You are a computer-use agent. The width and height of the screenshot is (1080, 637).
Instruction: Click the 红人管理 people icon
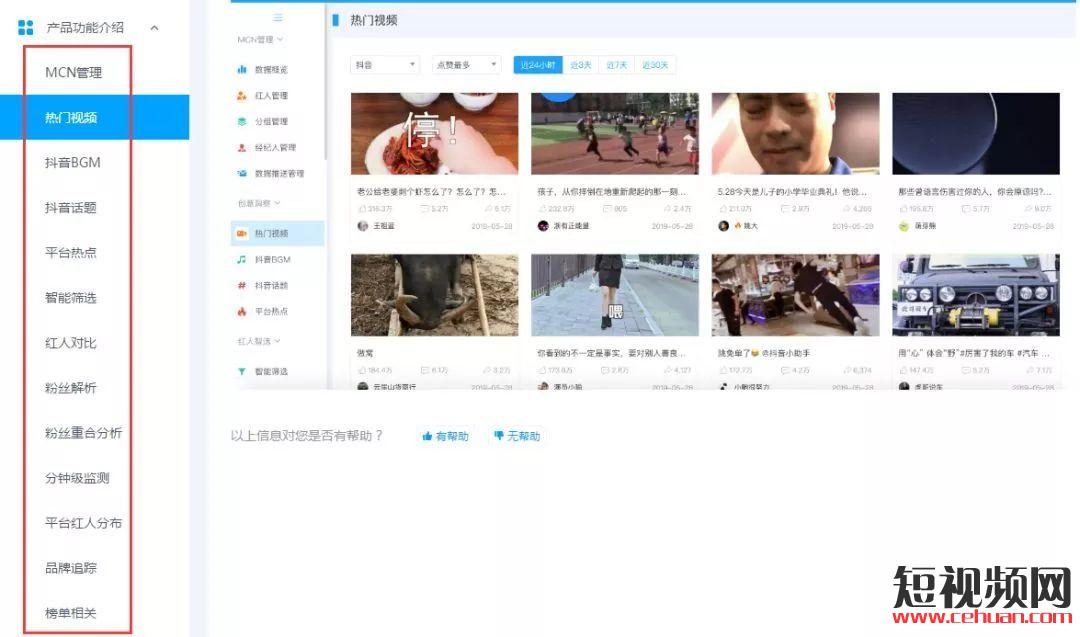241,96
